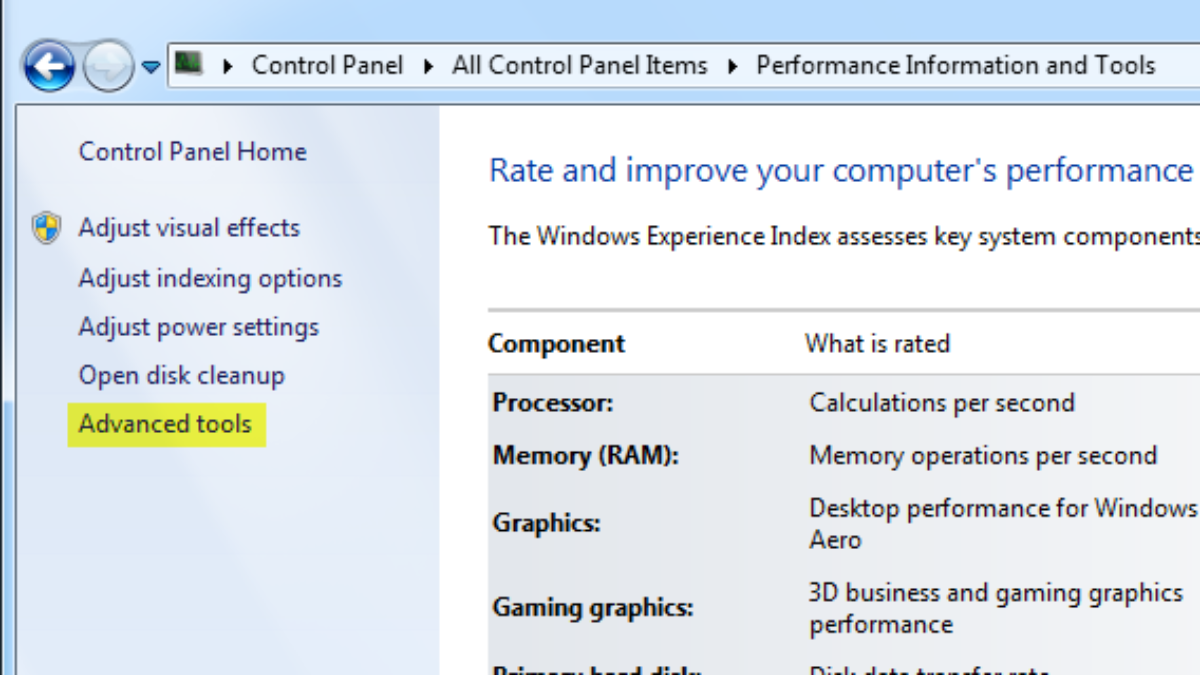Click the address bar location icon
Viewport: 1200px width, 675px height.
click(188, 65)
